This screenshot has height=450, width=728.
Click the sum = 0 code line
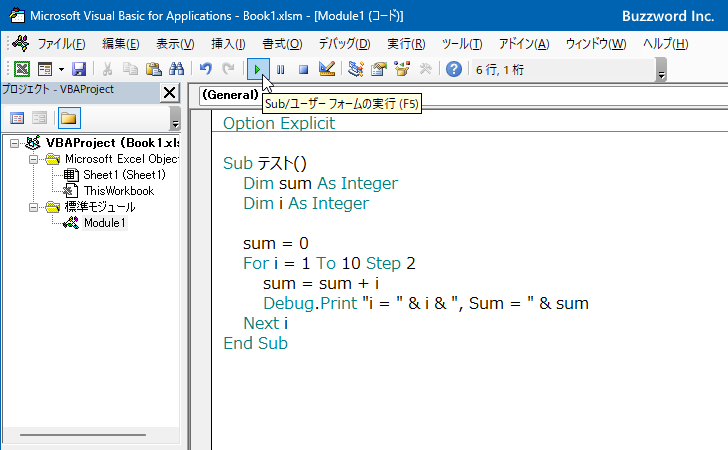point(275,243)
